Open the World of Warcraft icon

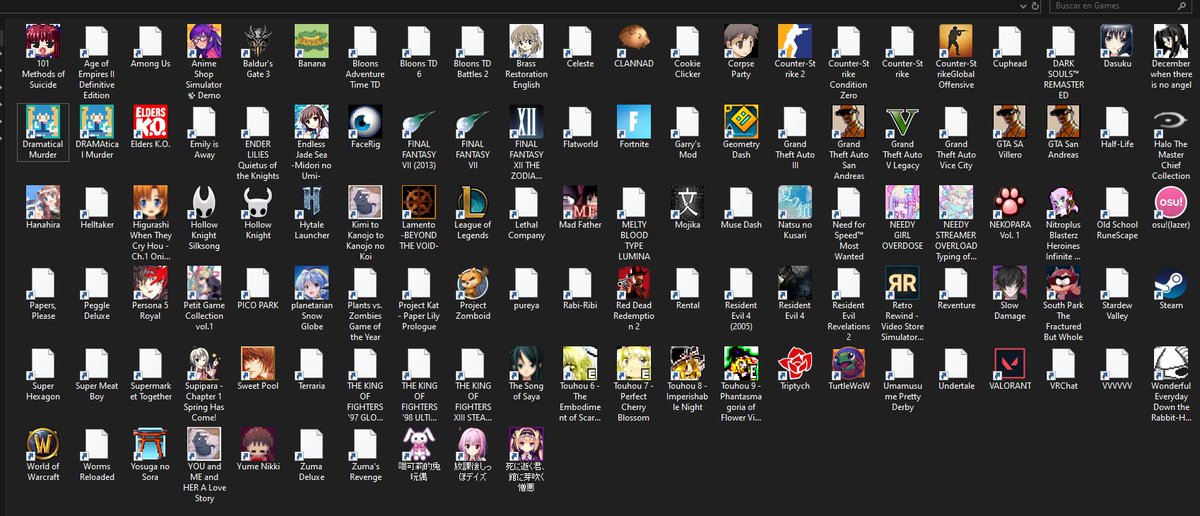coord(43,445)
